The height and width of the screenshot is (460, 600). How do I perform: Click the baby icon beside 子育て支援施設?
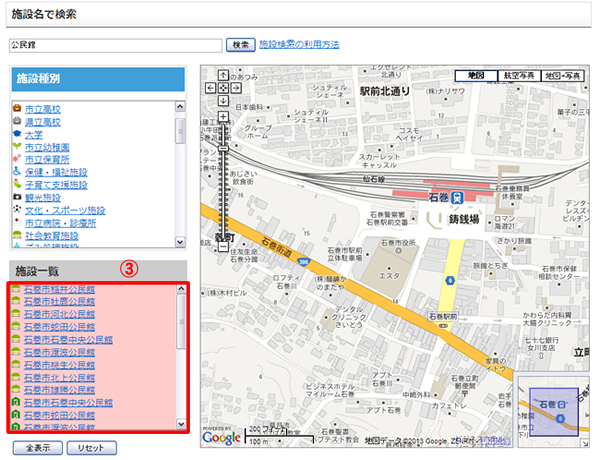coord(17,184)
